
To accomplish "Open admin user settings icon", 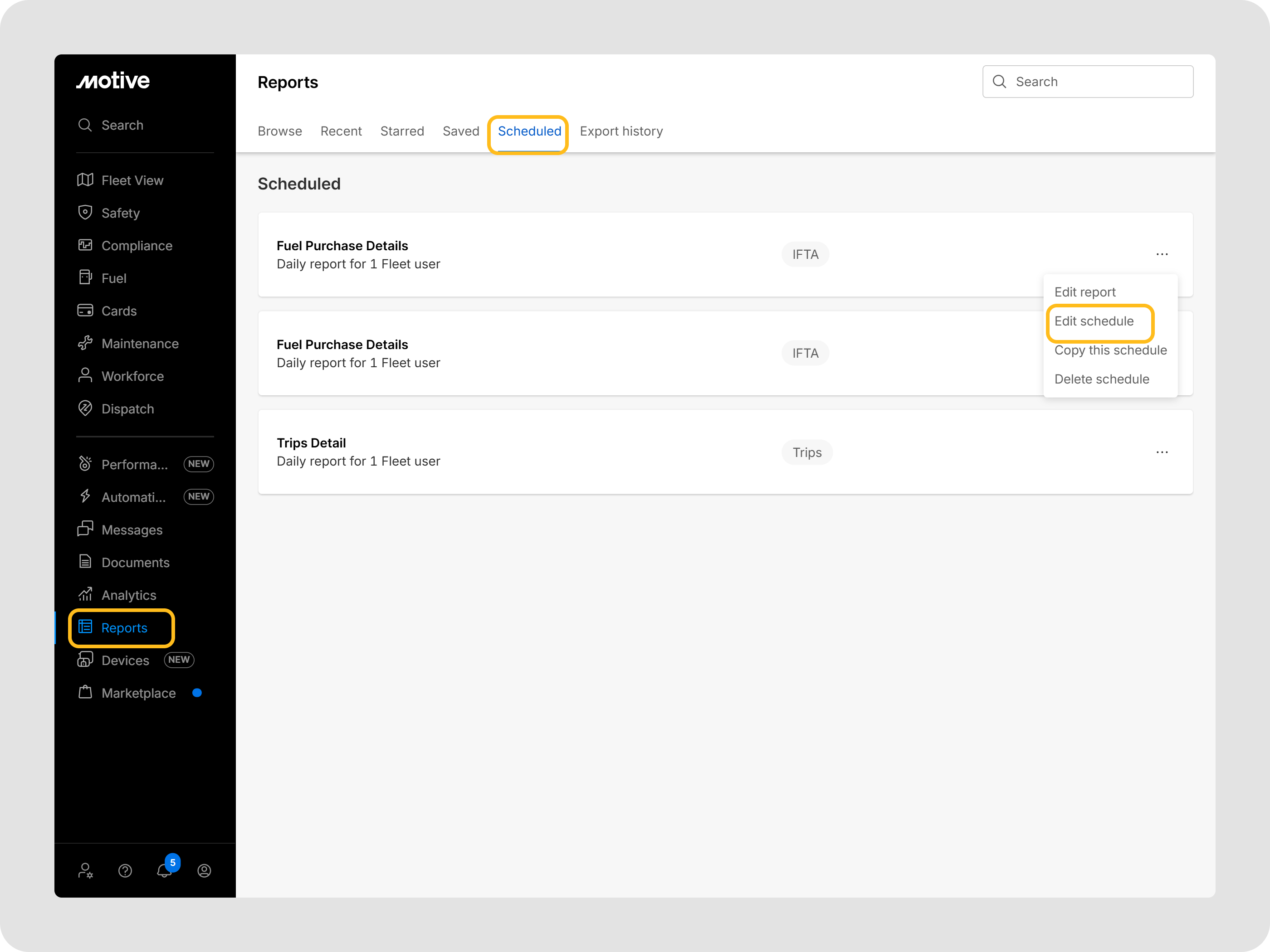I will tap(86, 870).
